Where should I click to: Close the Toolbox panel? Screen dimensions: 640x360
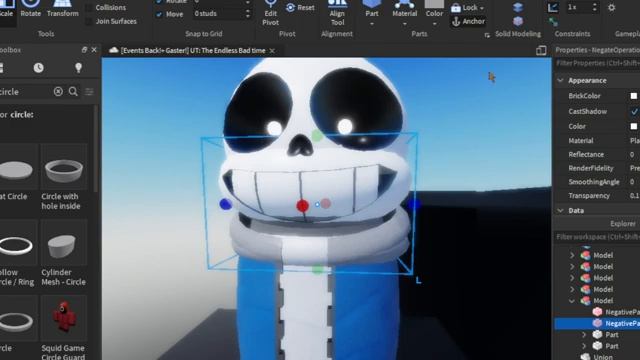click(x=94, y=50)
